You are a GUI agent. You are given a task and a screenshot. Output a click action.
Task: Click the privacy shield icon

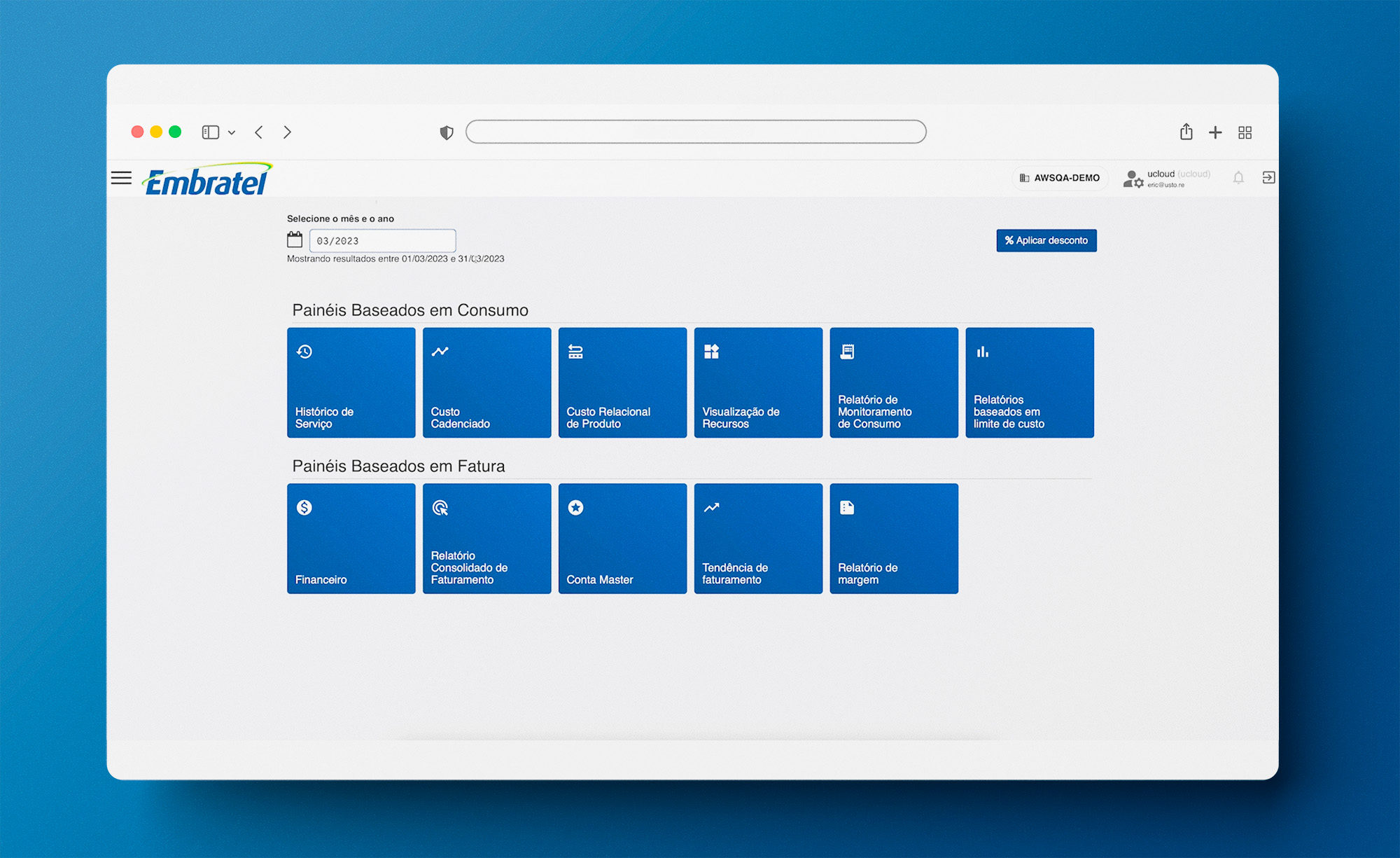click(447, 132)
